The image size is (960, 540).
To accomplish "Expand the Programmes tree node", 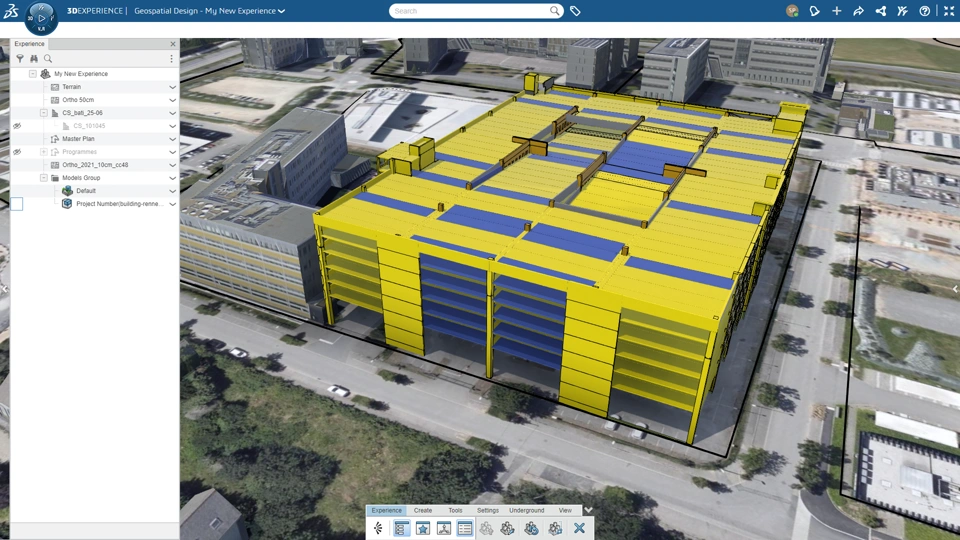I will coord(43,152).
